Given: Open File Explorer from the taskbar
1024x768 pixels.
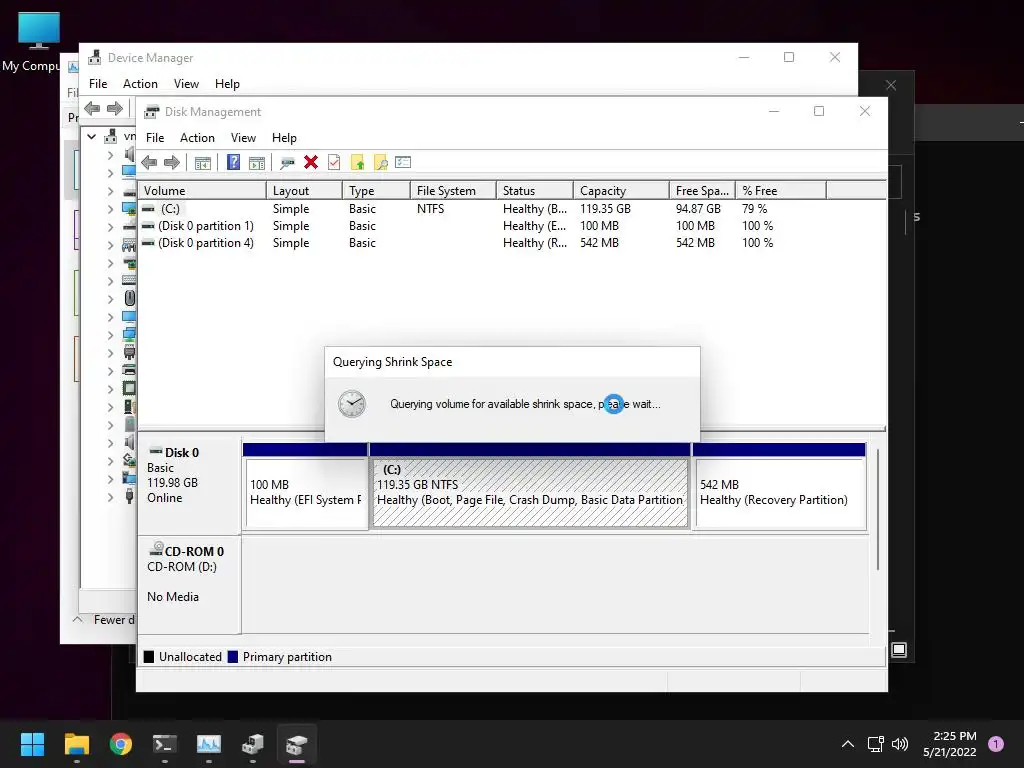Looking at the screenshot, I should click(x=76, y=744).
